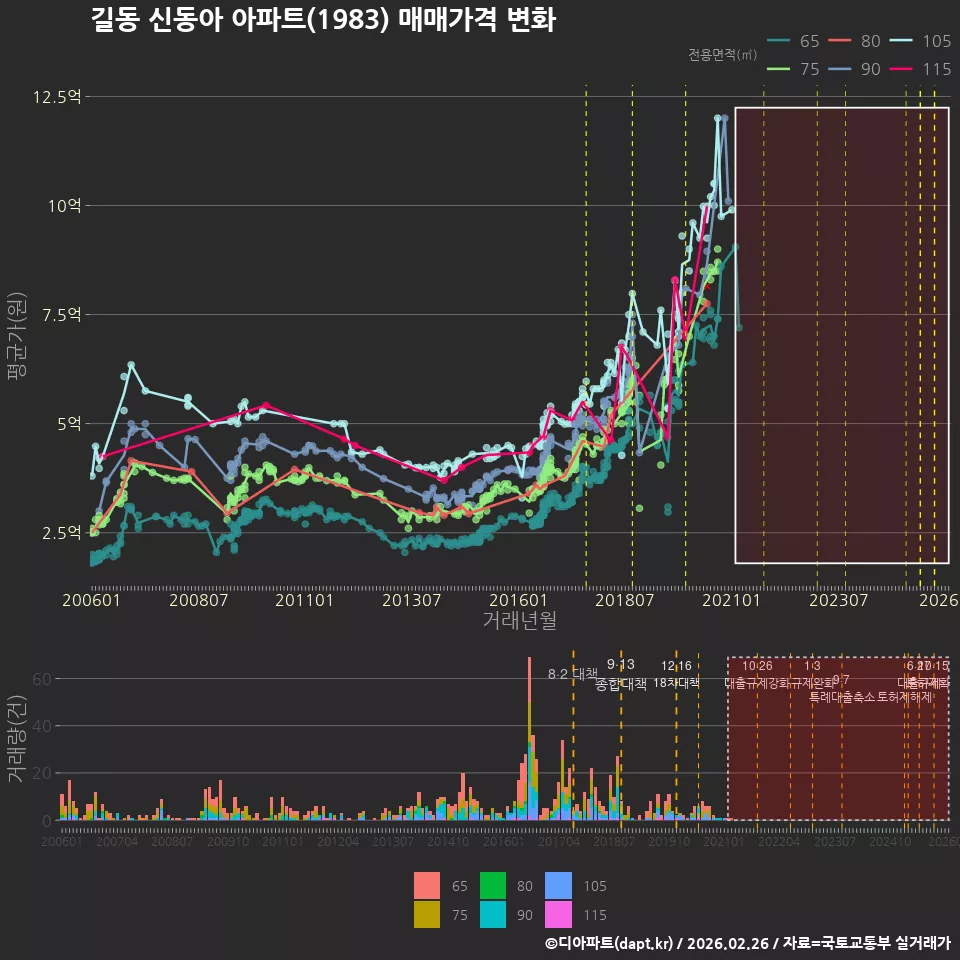Viewport: 960px width, 960px height.
Task: Click the 90 area line legend marker
Action: point(839,69)
